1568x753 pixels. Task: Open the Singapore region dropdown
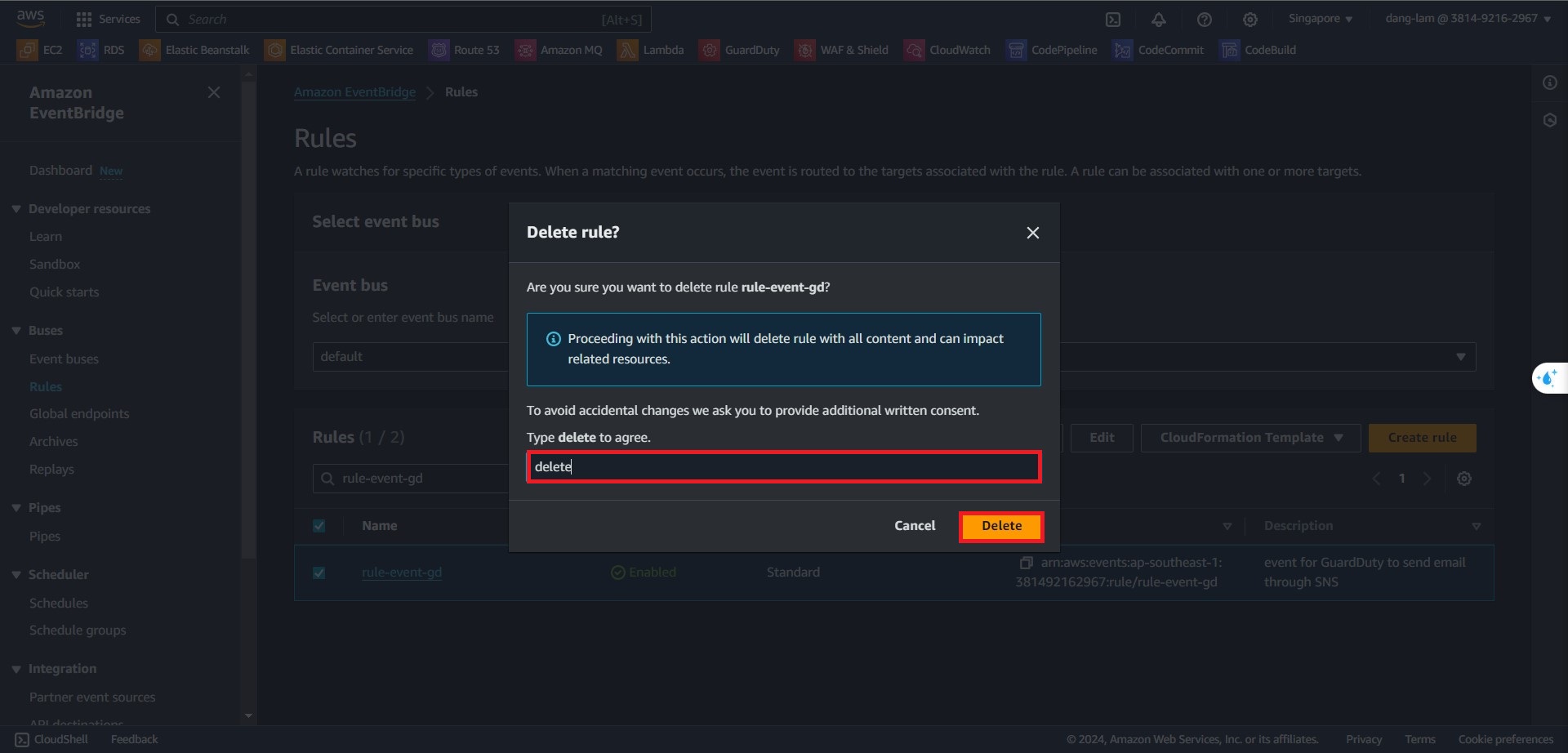[1320, 19]
